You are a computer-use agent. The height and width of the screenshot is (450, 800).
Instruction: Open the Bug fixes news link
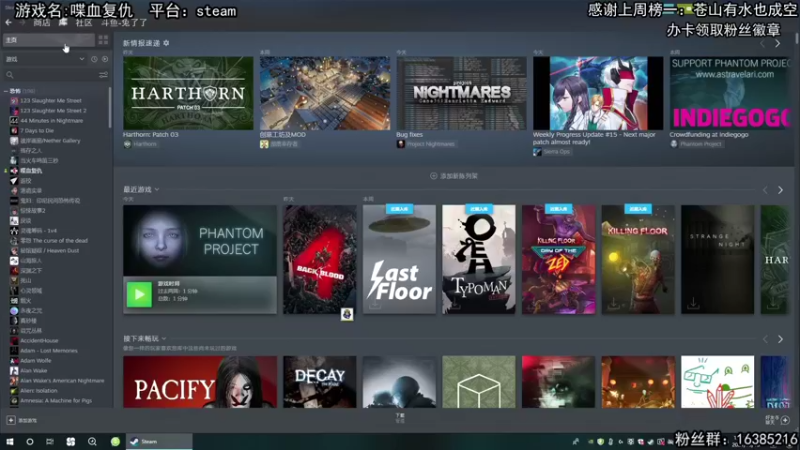click(x=409, y=135)
